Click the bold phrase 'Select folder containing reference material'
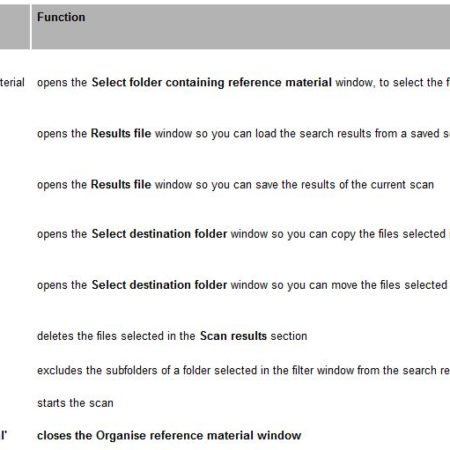 coord(212,82)
